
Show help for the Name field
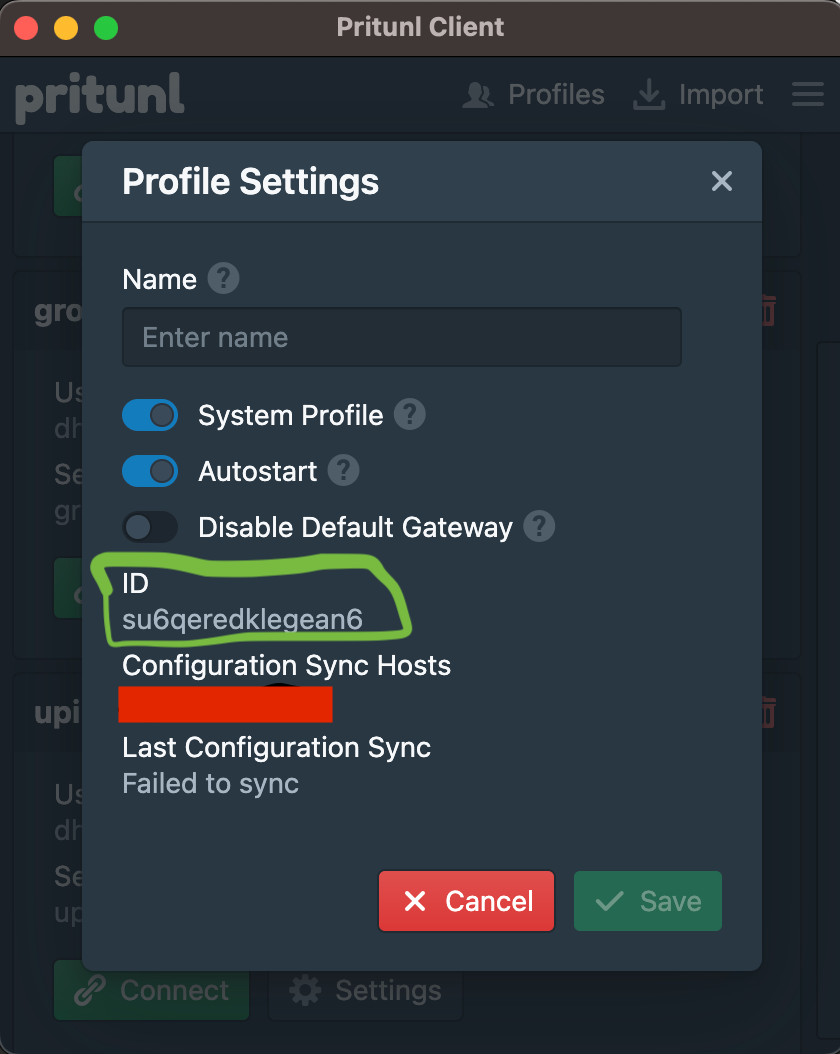[223, 278]
